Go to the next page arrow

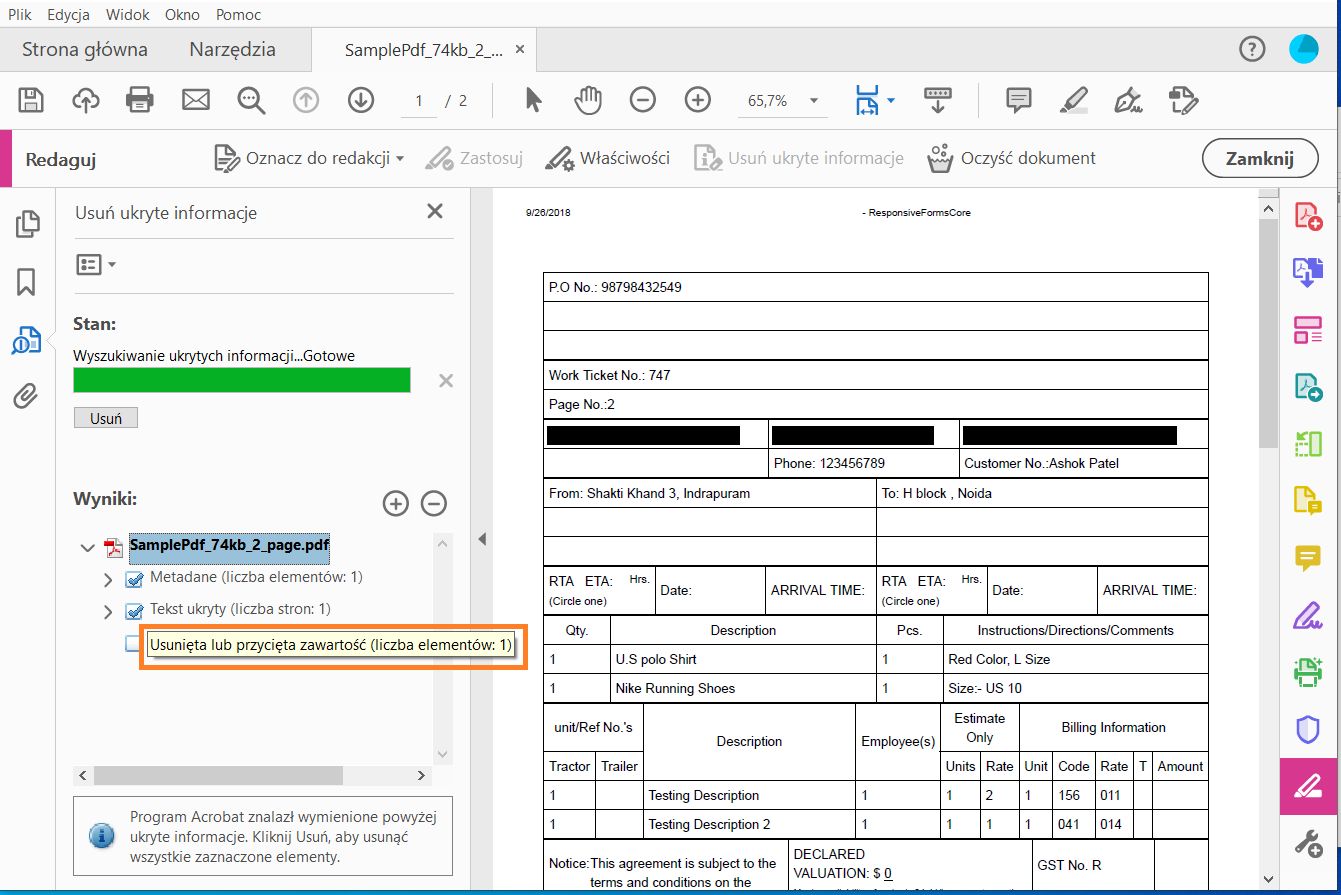(360, 100)
